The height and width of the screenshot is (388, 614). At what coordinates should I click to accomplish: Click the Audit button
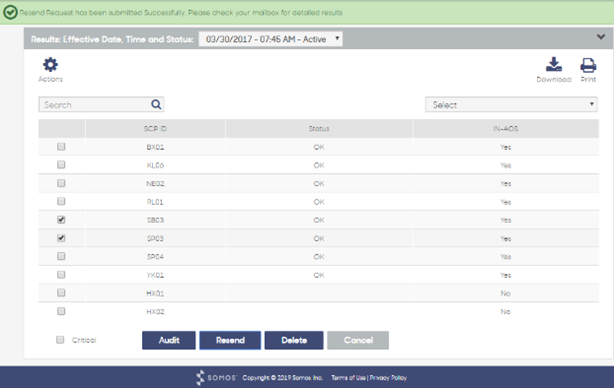(169, 340)
